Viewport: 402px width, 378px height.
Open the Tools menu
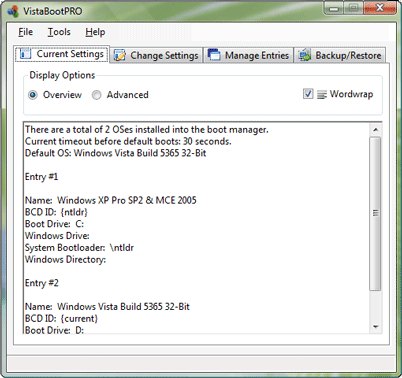59,32
